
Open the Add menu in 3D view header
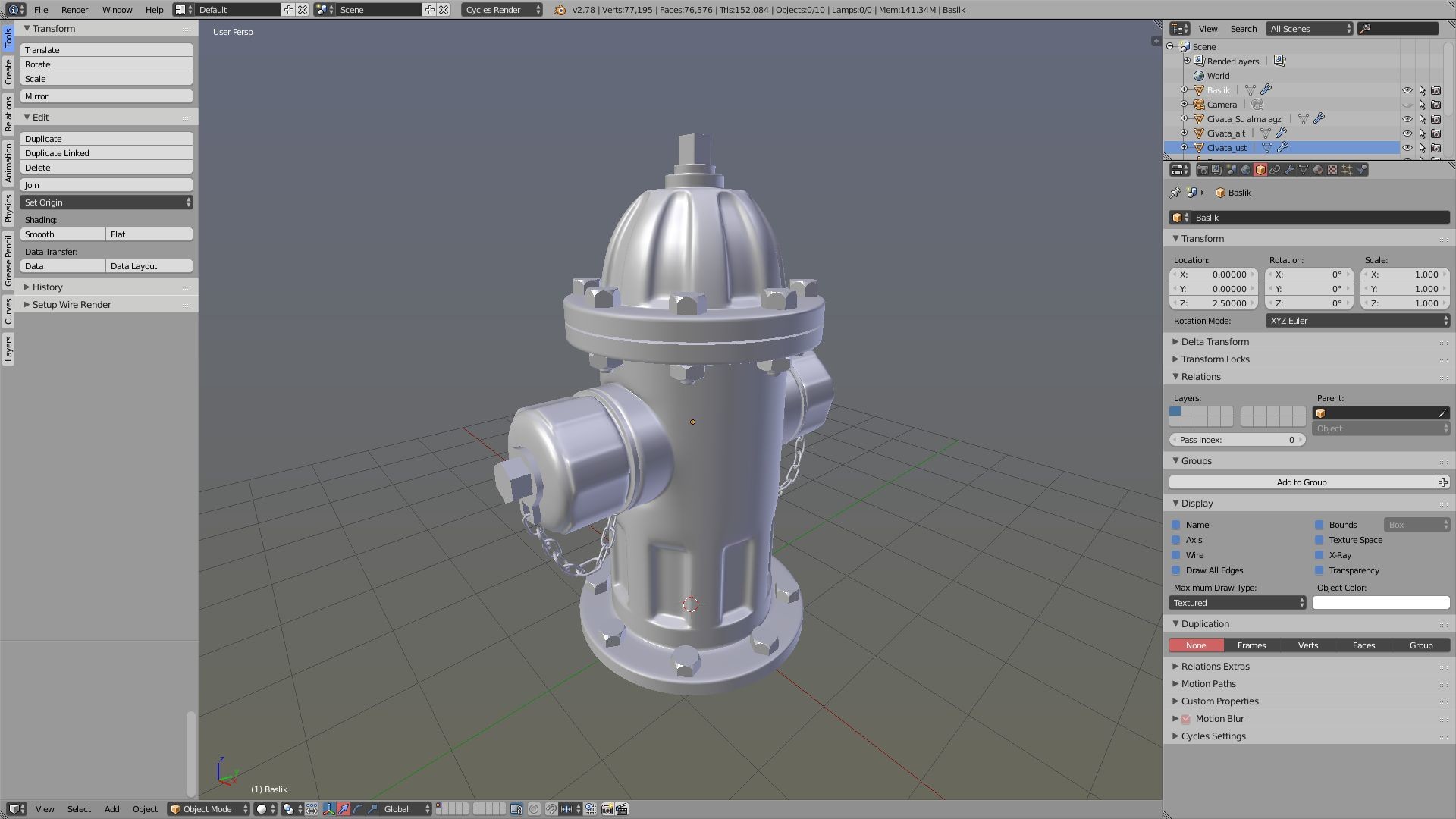coord(111,809)
